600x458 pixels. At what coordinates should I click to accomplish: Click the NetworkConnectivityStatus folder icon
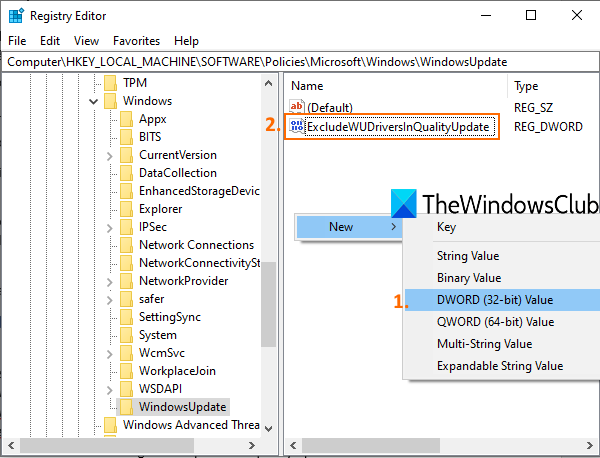126,262
